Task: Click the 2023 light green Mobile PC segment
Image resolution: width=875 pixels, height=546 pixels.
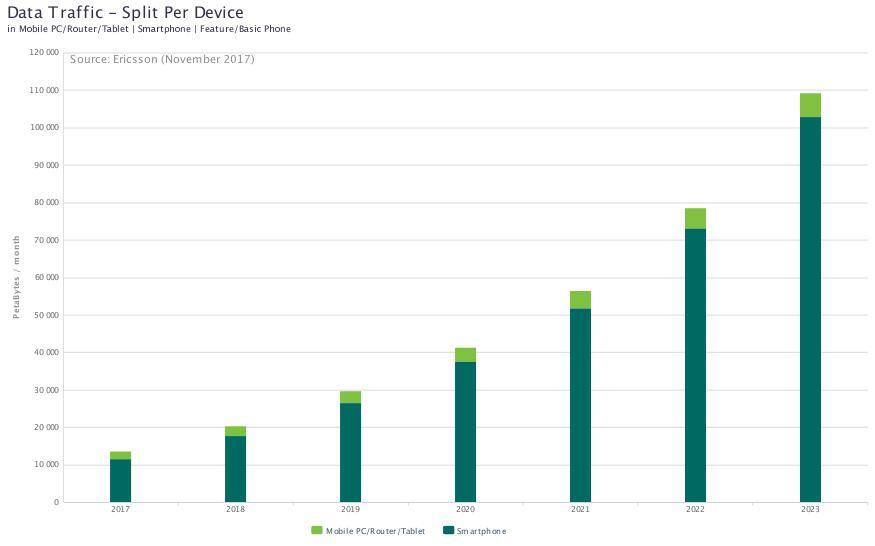Action: [x=810, y=105]
